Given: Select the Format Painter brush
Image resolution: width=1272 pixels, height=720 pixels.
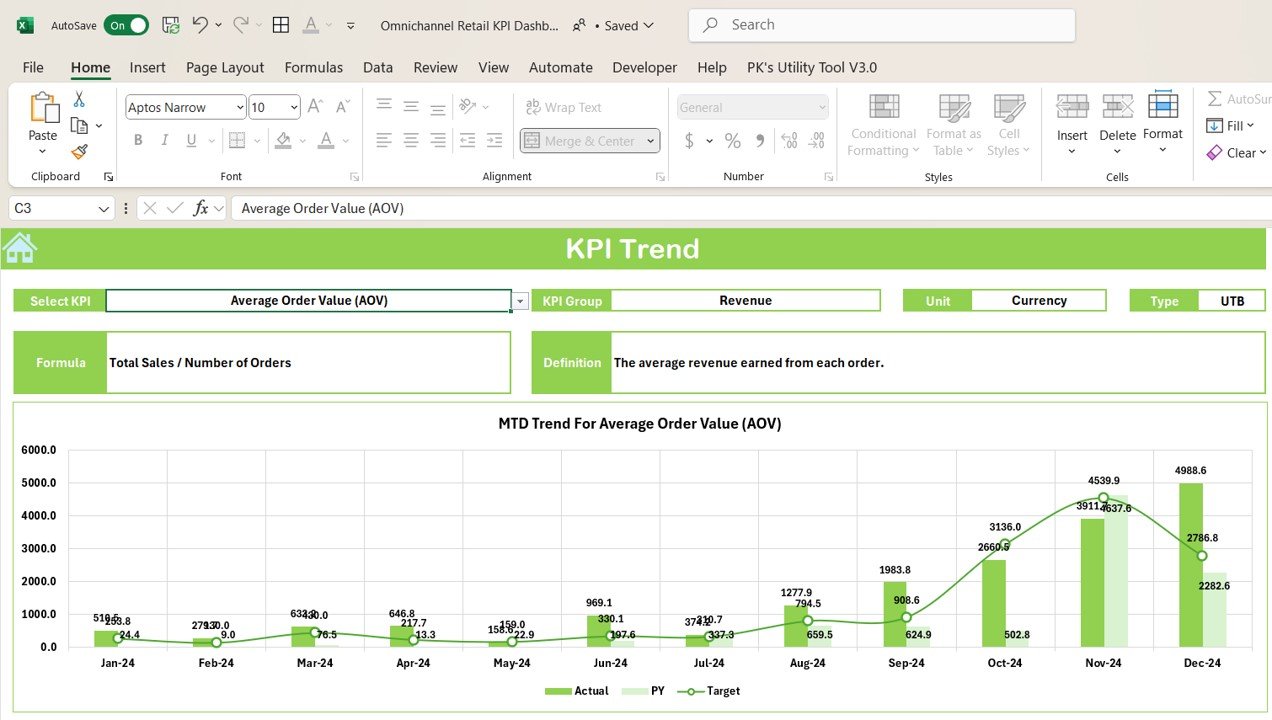Looking at the screenshot, I should 79,152.
